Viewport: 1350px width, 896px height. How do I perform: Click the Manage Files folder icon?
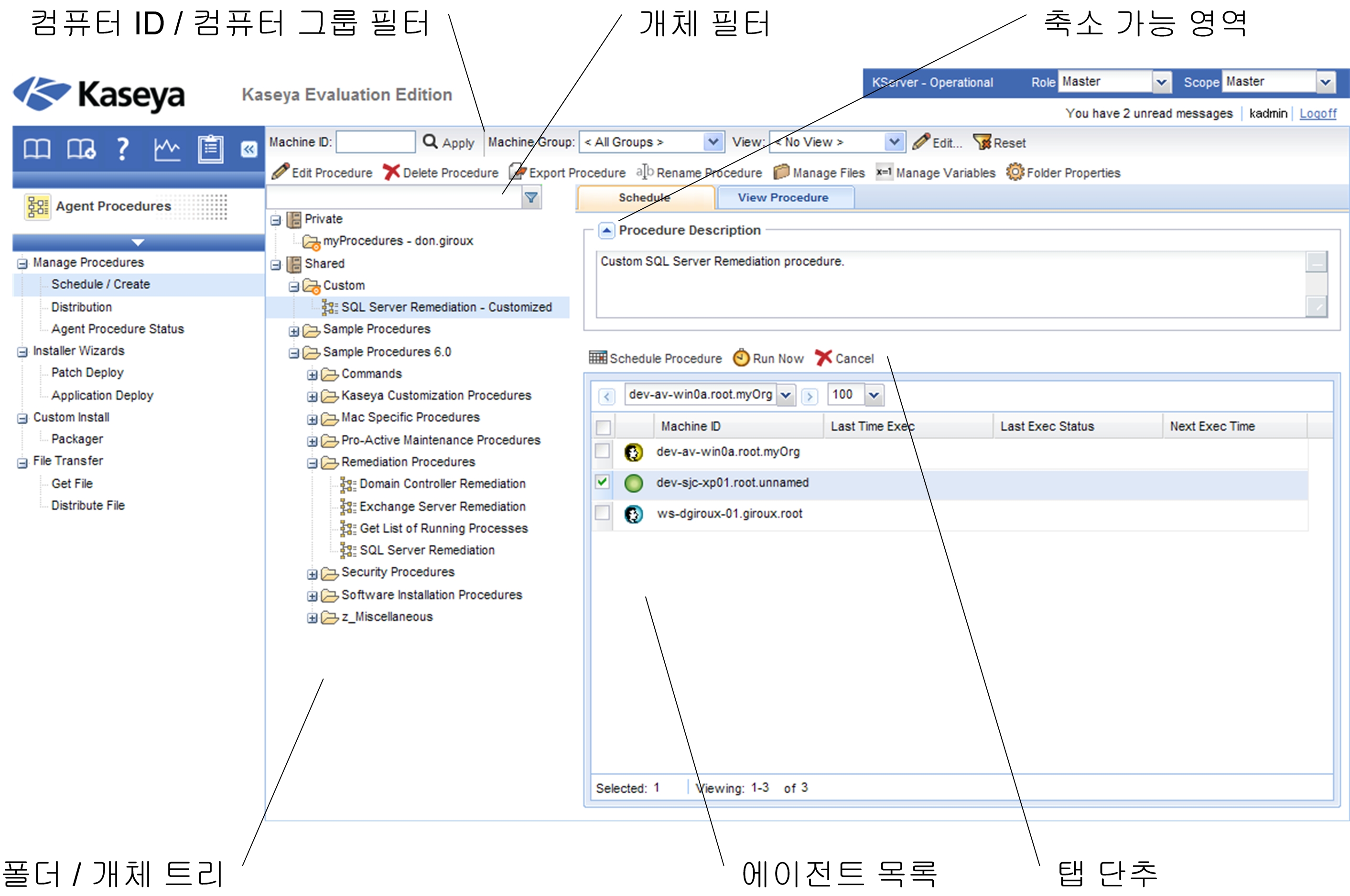781,172
